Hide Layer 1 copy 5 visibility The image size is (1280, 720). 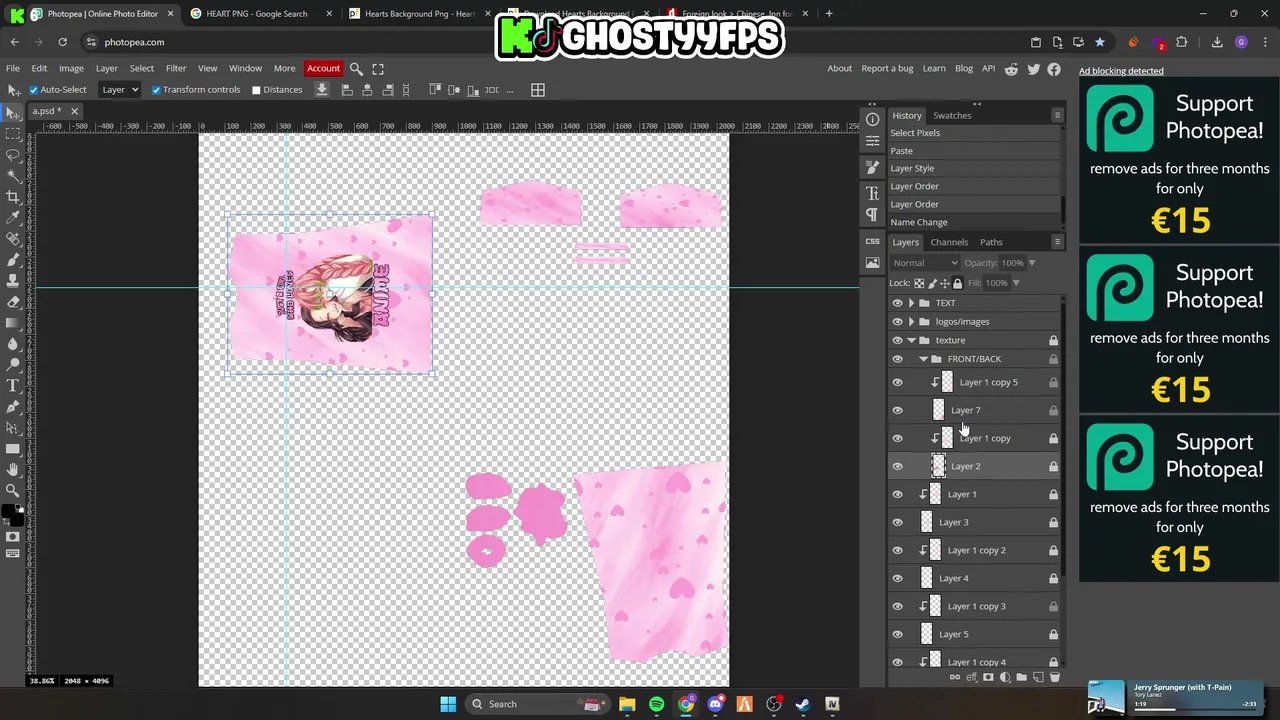coord(897,382)
